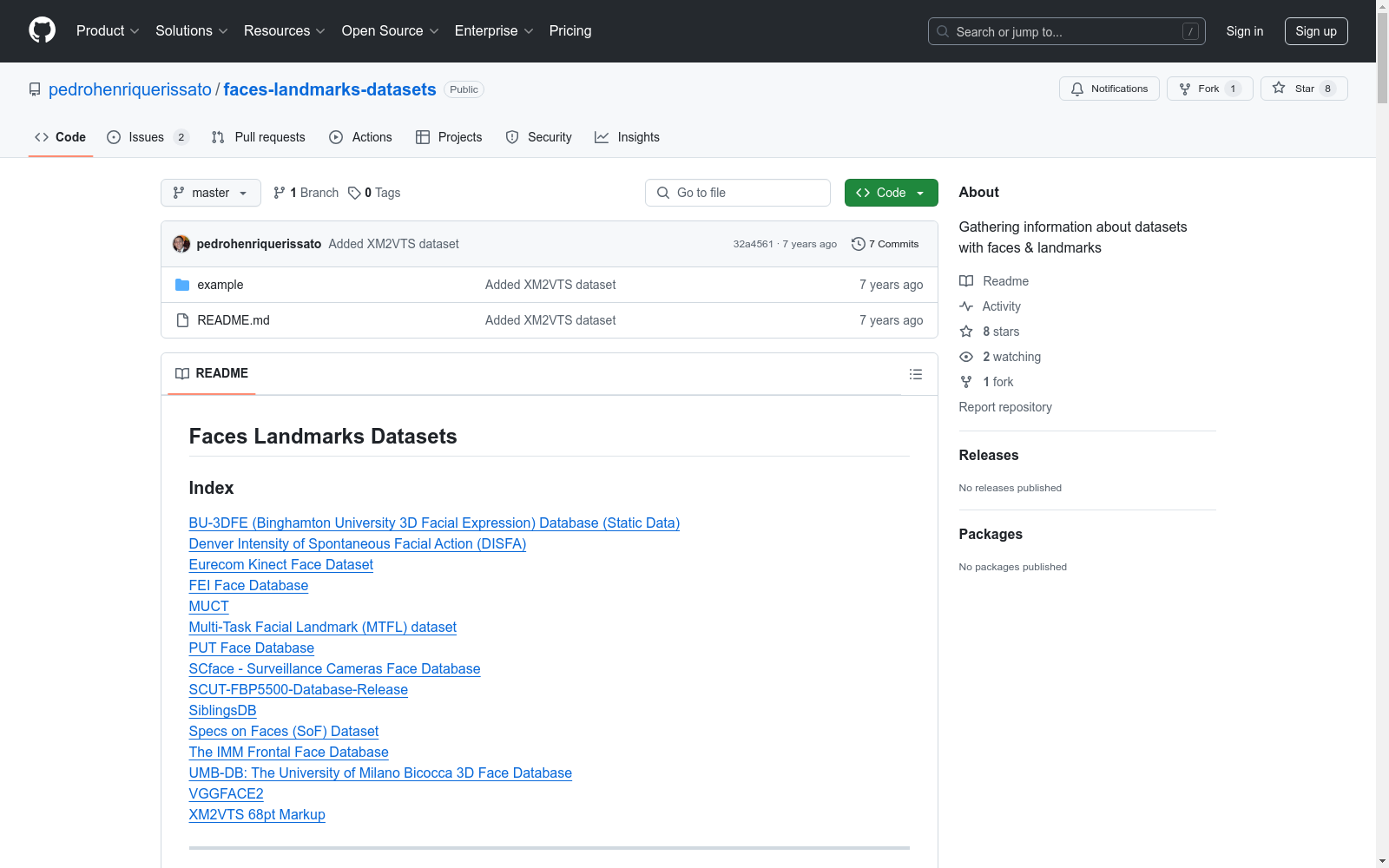View the 0 Tags link
Viewport: 1389px width, 868px height.
point(374,193)
